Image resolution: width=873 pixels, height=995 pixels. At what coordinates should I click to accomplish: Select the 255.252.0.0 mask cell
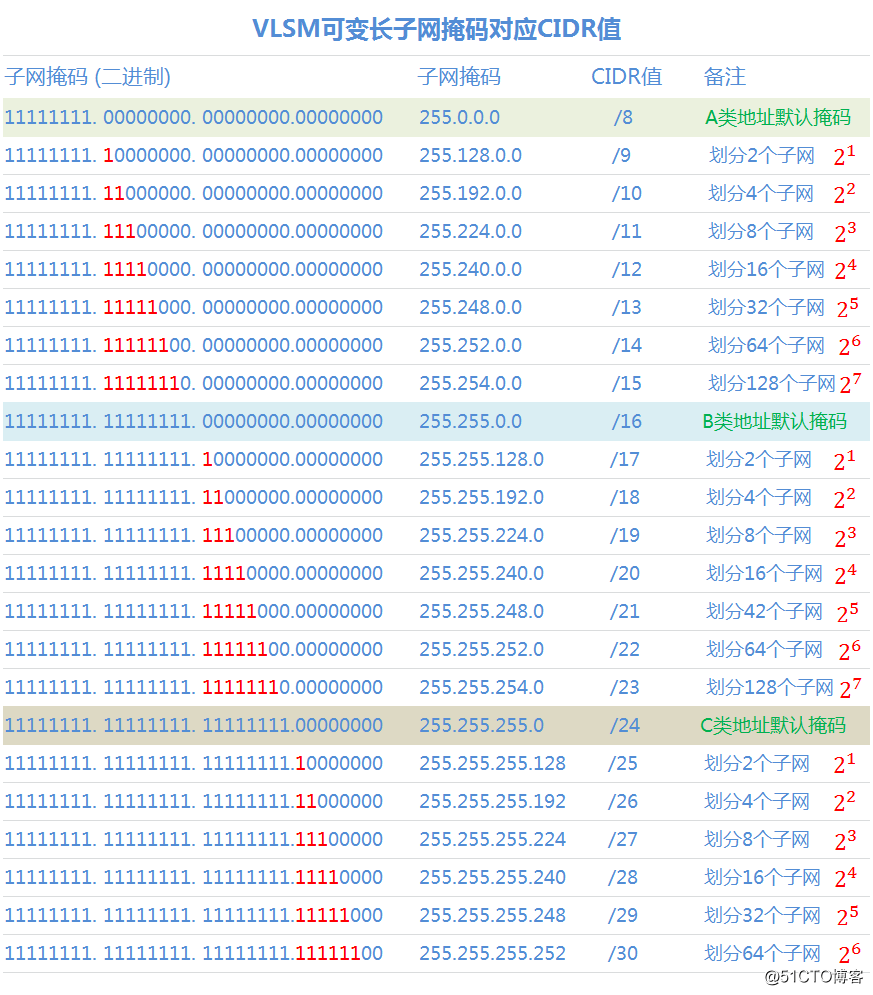coord(470,345)
